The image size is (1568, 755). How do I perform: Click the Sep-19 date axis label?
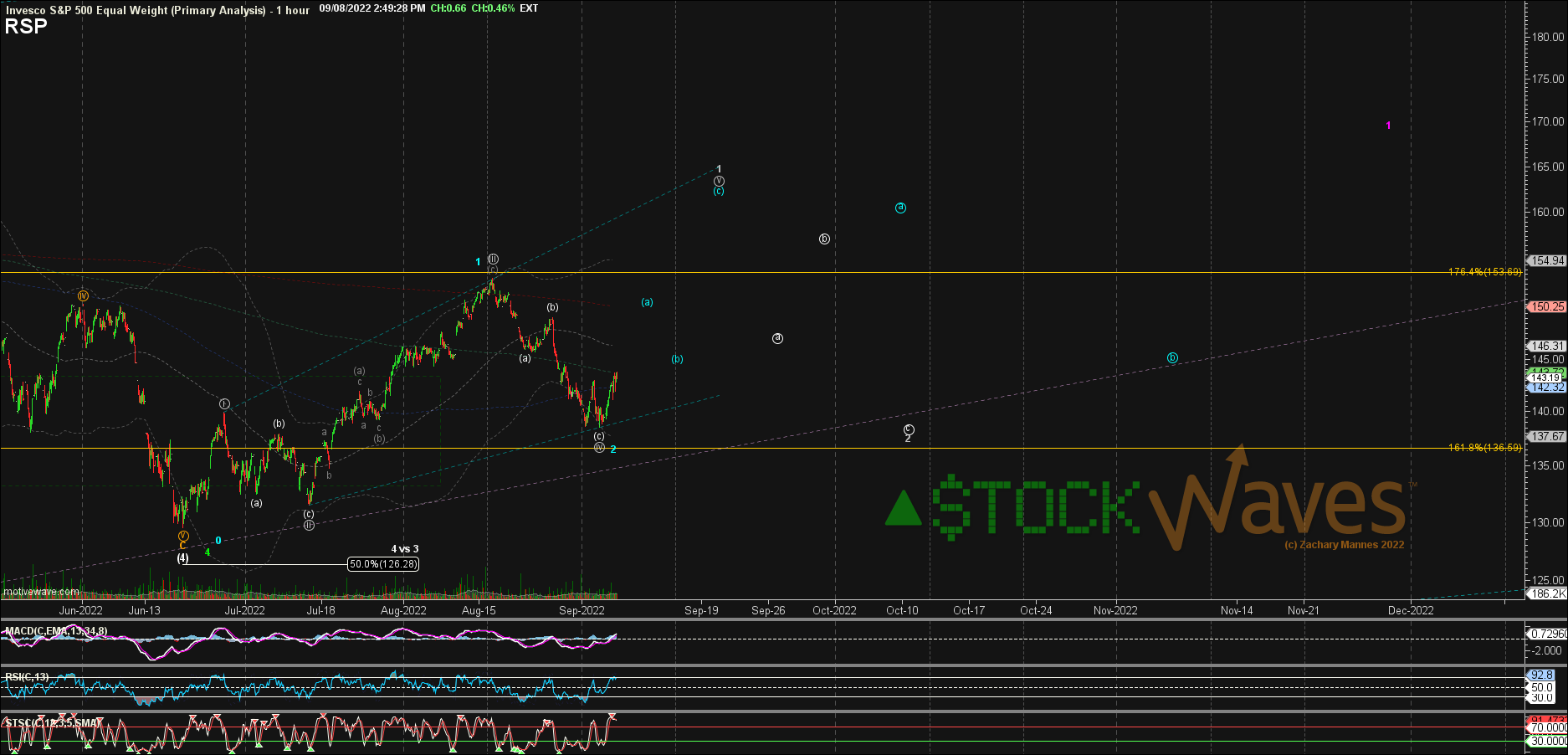[701, 610]
